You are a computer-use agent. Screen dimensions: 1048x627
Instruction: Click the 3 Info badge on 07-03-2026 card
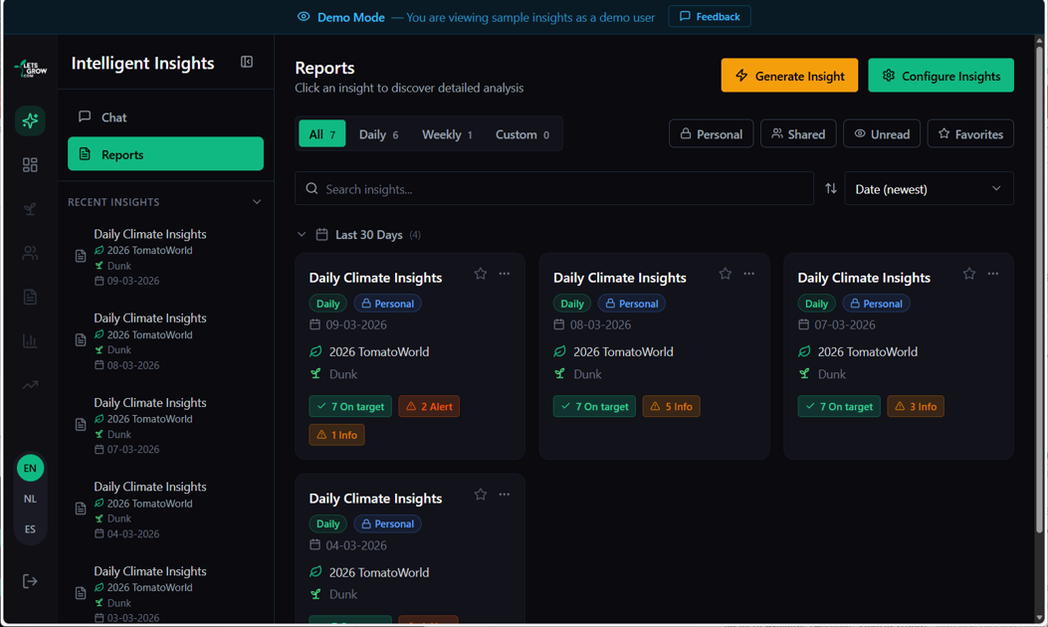click(916, 406)
